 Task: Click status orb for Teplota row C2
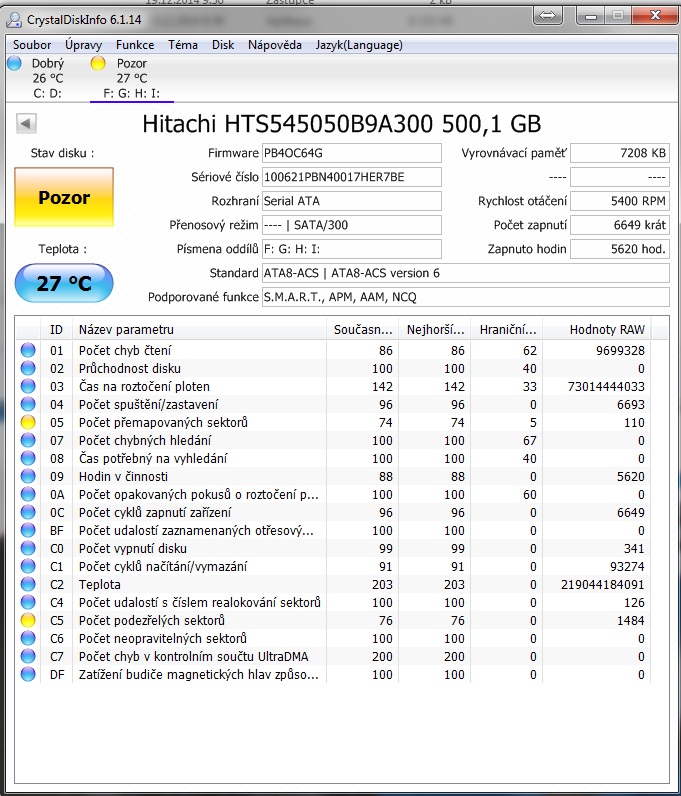pyautogui.click(x=28, y=584)
